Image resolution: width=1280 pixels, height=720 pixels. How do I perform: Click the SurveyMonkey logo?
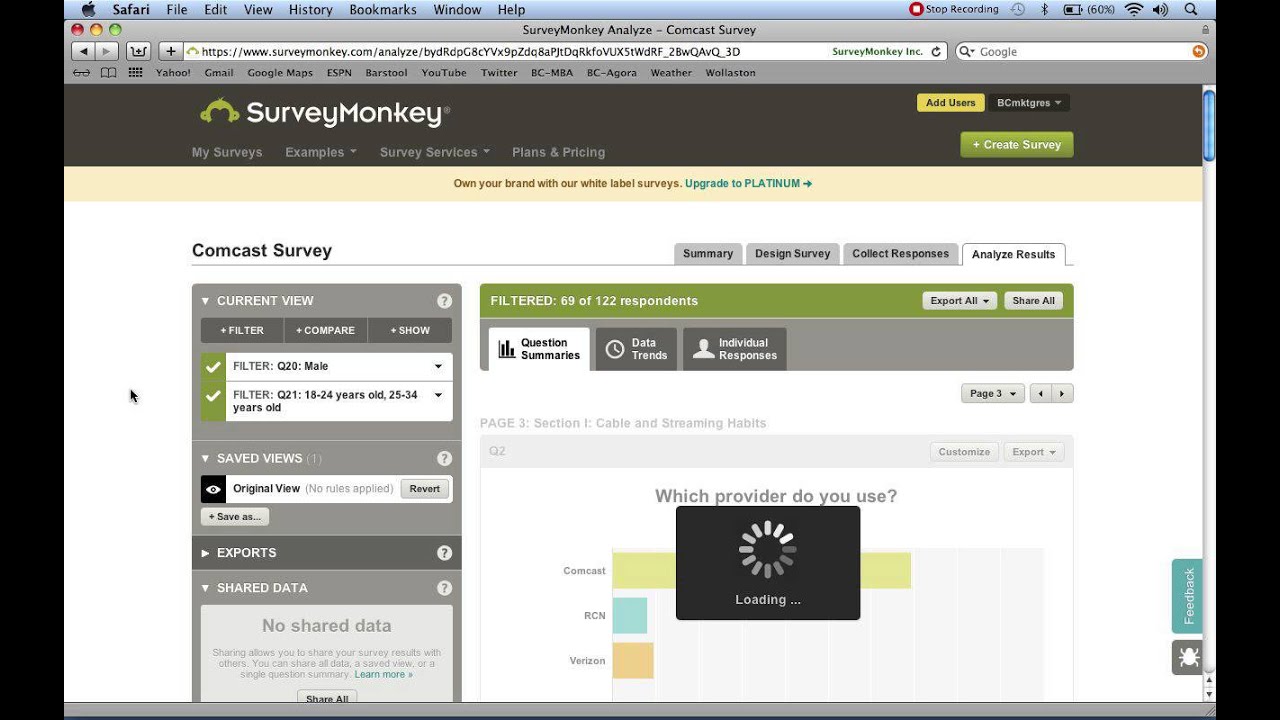(x=325, y=112)
